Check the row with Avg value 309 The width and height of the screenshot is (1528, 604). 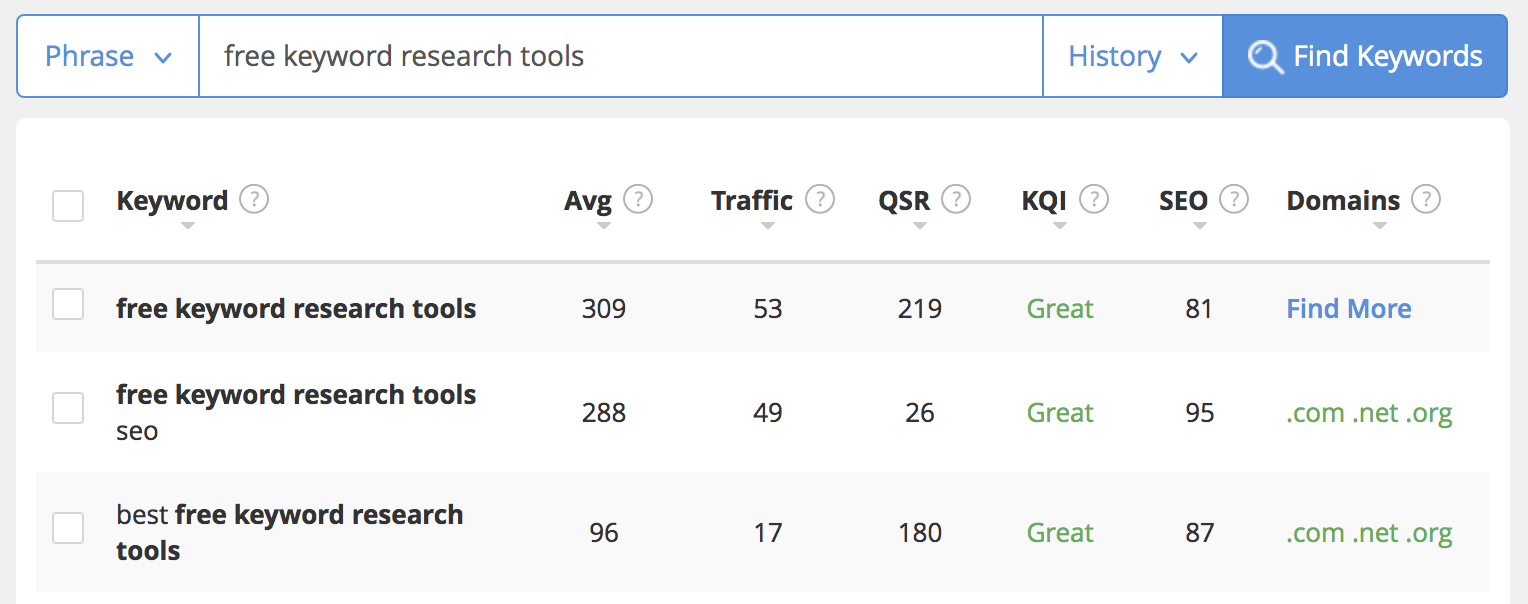68,304
